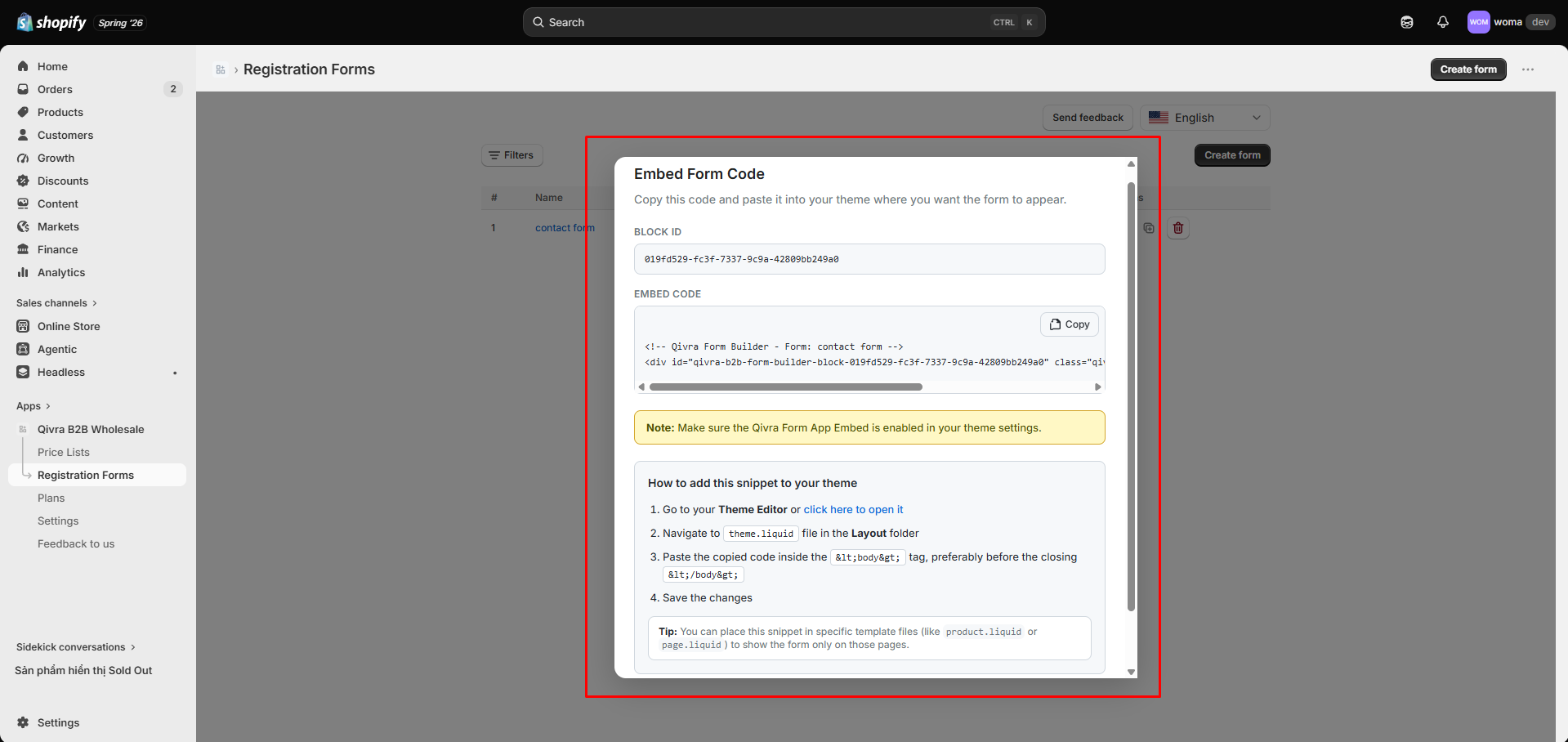1568x742 pixels.
Task: Select the Name column header
Action: (x=549, y=198)
